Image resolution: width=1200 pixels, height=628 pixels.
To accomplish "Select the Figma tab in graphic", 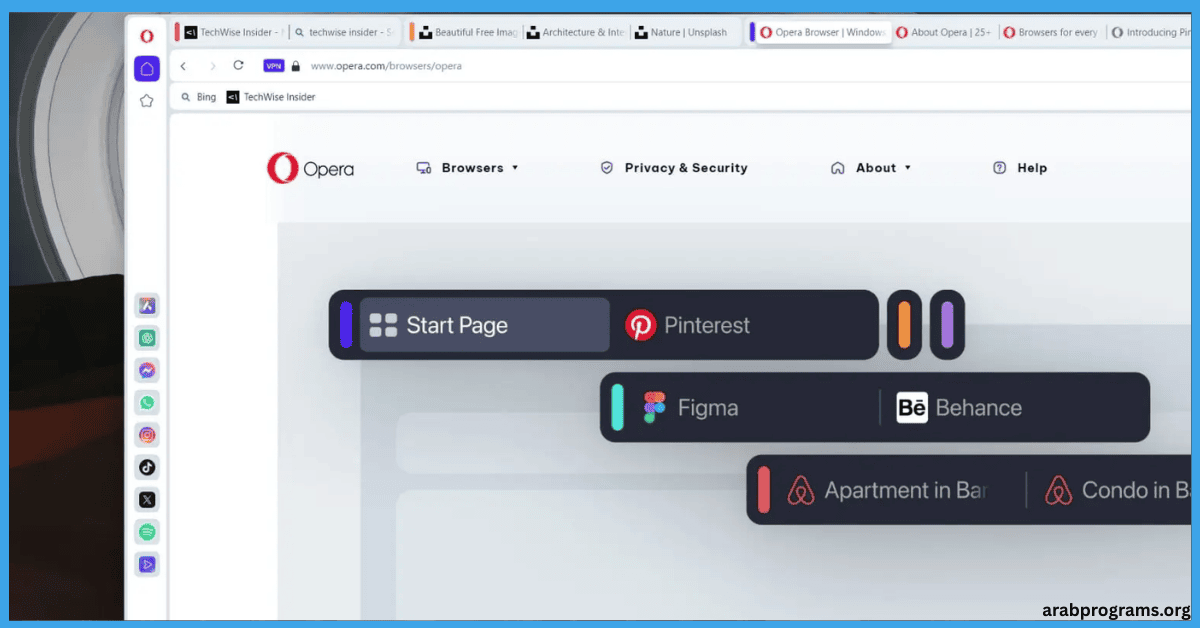I will (x=755, y=407).
